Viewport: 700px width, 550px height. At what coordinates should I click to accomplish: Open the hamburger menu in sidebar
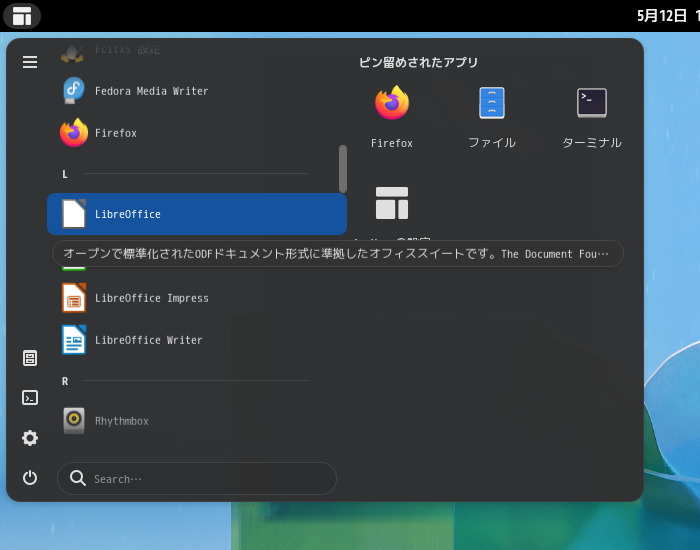(30, 62)
